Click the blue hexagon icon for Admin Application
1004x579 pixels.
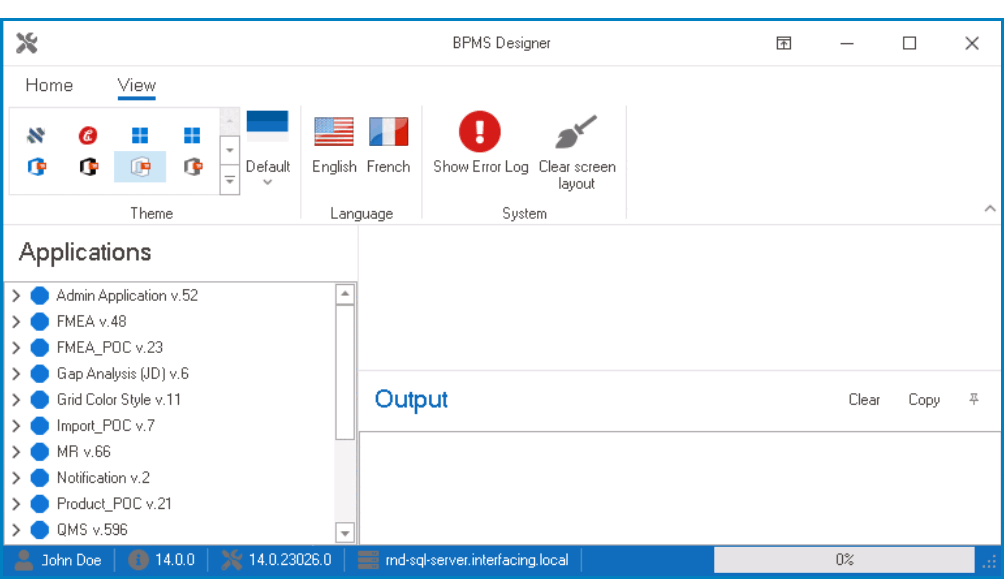[40, 295]
